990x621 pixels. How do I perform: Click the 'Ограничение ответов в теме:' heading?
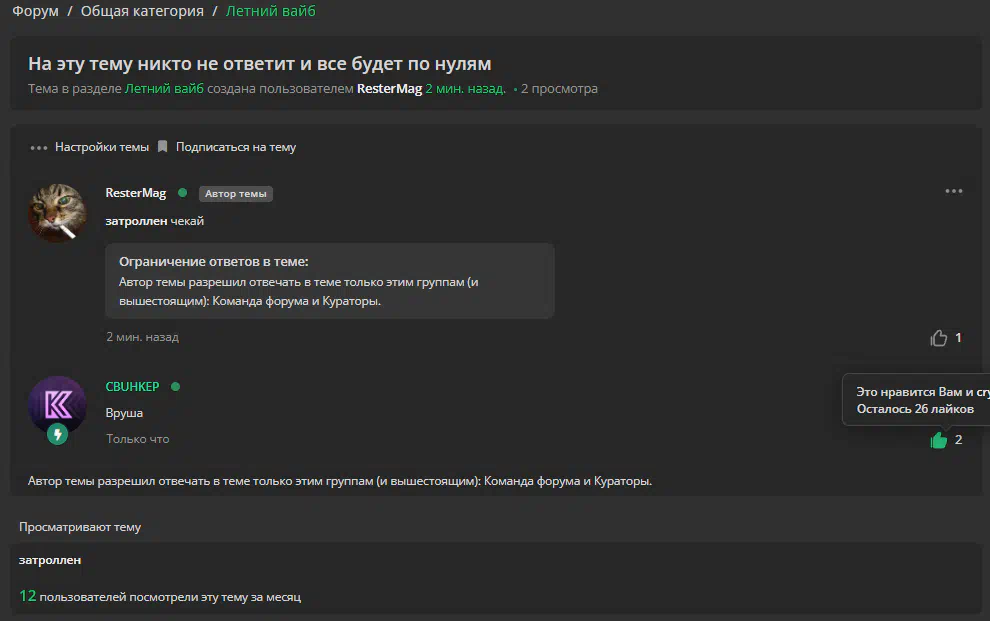[213, 261]
